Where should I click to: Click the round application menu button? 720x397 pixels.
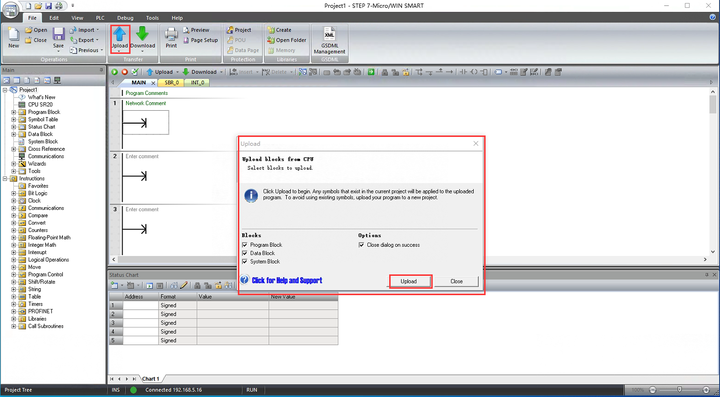pyautogui.click(x=11, y=10)
